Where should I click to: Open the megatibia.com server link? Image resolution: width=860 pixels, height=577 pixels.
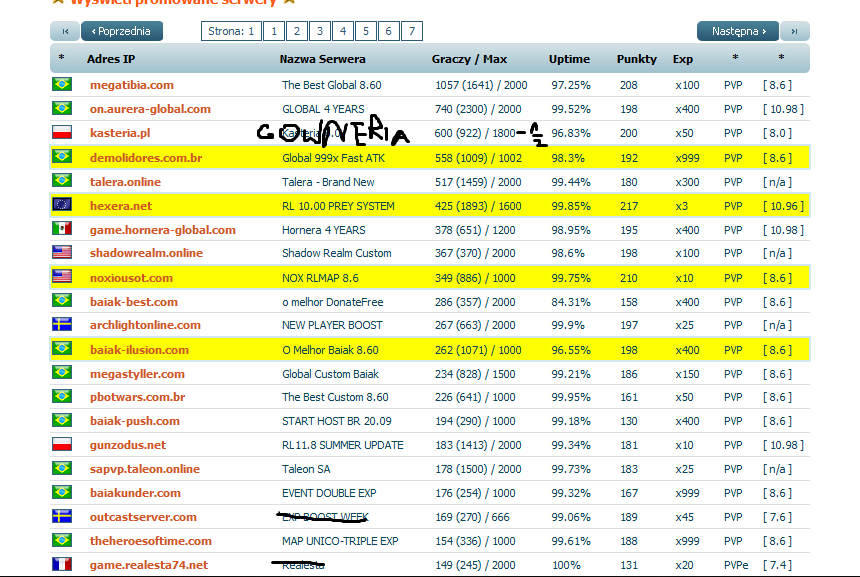click(x=131, y=85)
